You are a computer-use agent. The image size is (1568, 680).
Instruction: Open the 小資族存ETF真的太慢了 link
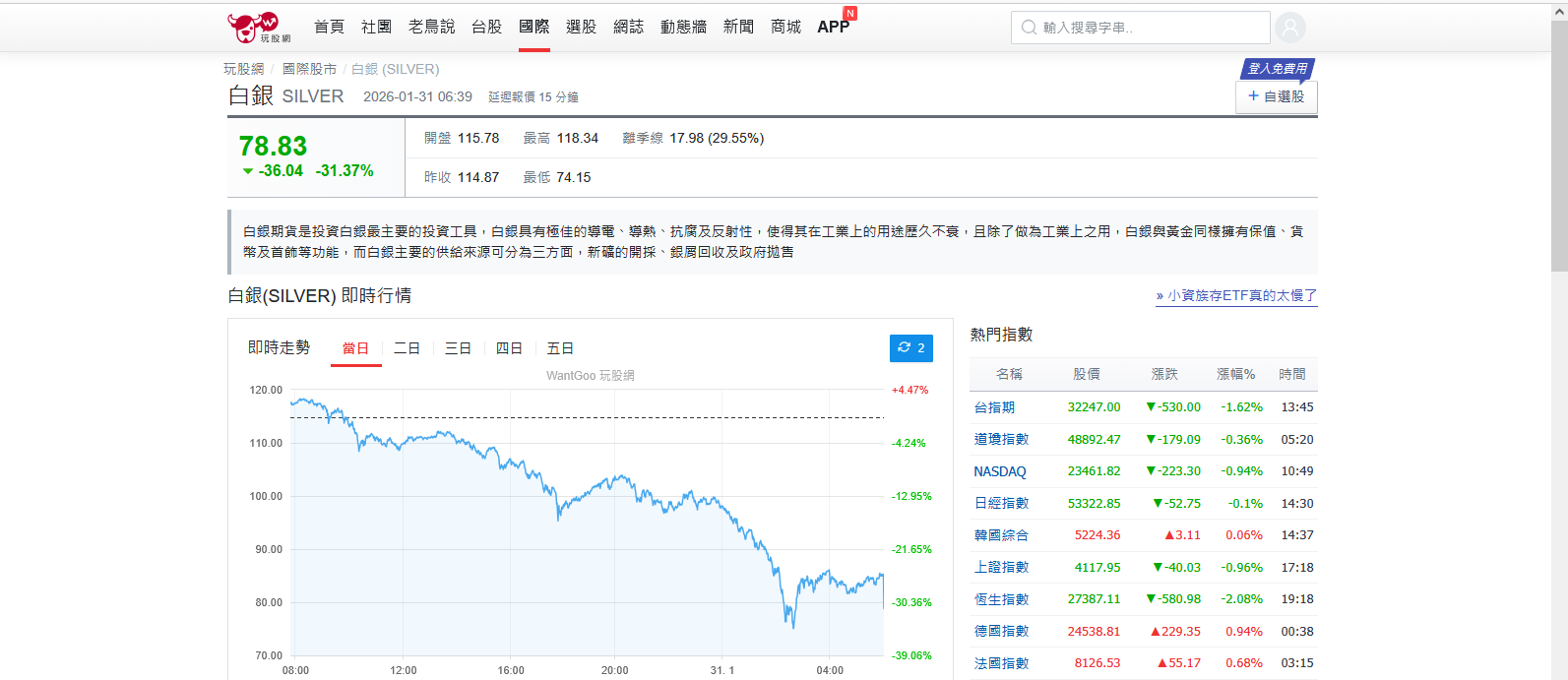click(1236, 295)
